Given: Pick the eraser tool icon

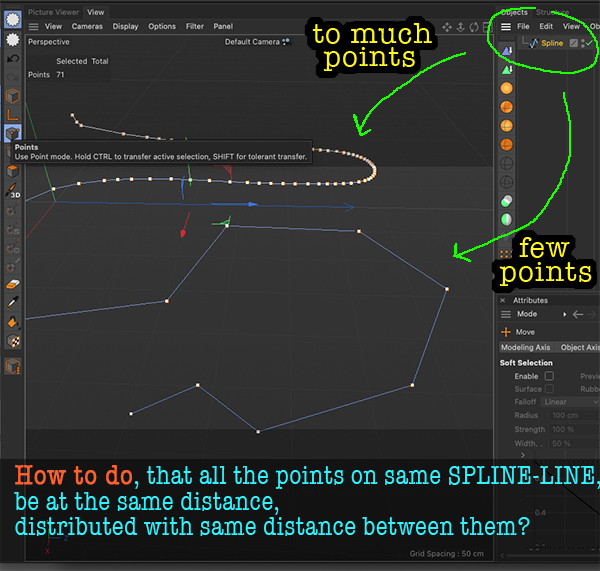Looking at the screenshot, I should (x=13, y=284).
